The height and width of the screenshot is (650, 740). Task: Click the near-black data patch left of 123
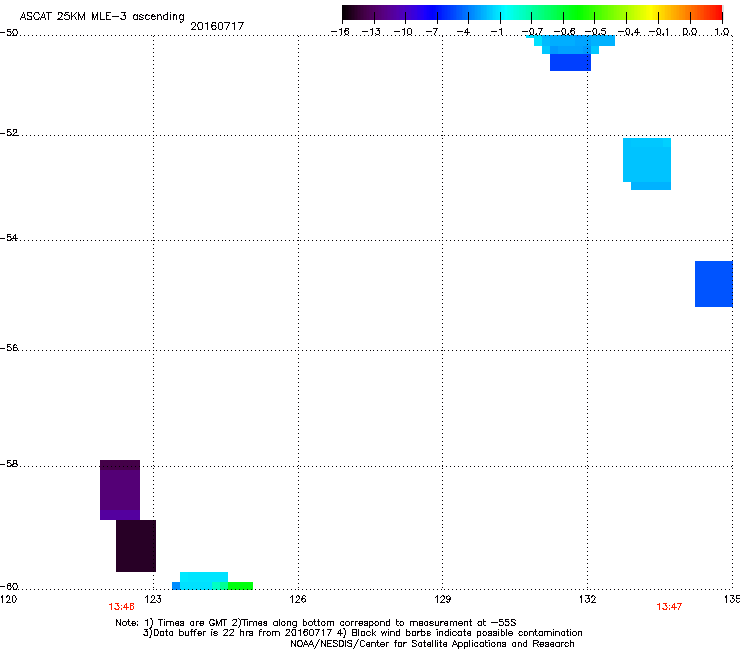tap(136, 546)
